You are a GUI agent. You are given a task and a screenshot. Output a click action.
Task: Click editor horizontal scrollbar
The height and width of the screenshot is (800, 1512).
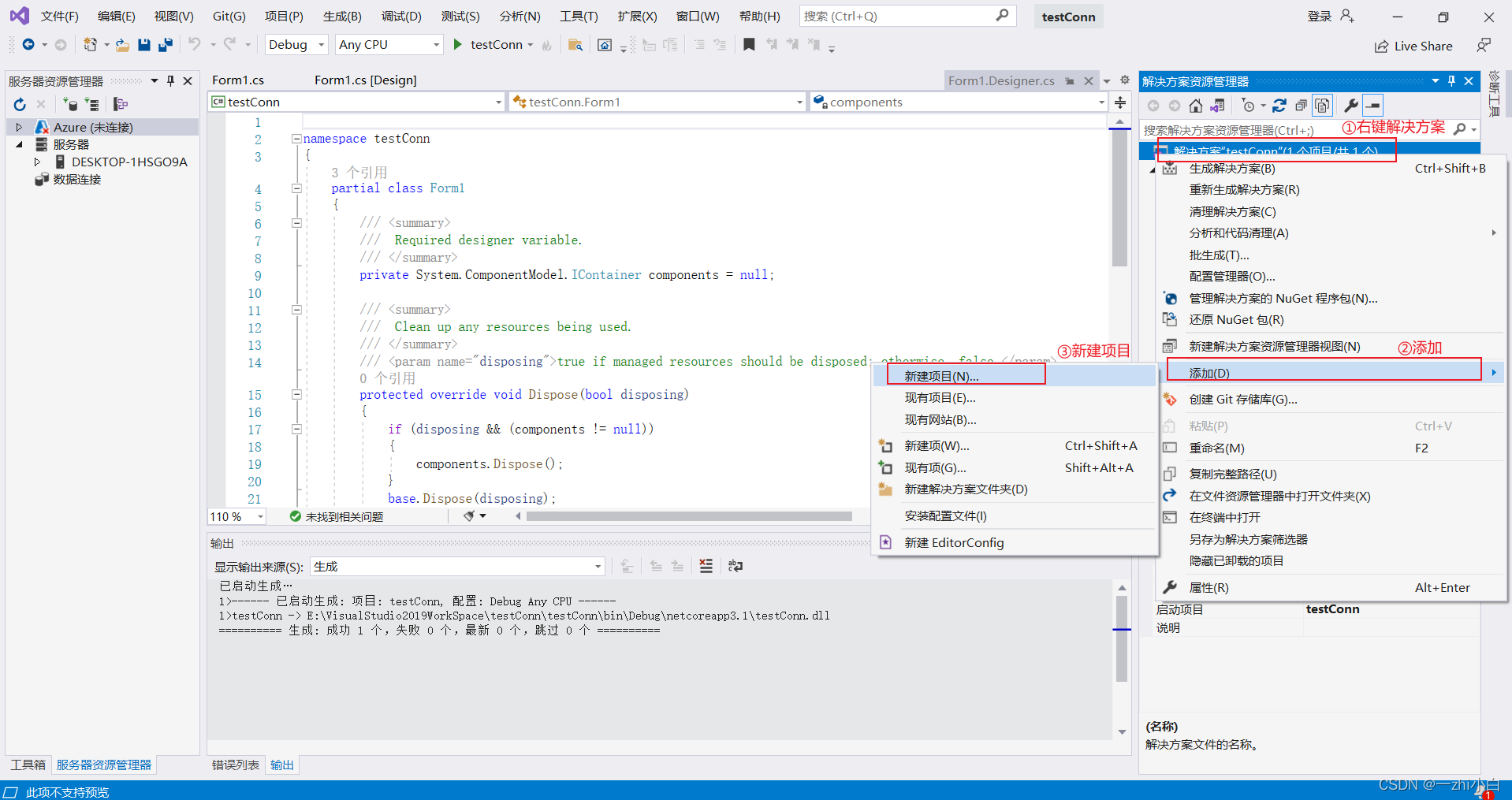pyautogui.click(x=688, y=516)
